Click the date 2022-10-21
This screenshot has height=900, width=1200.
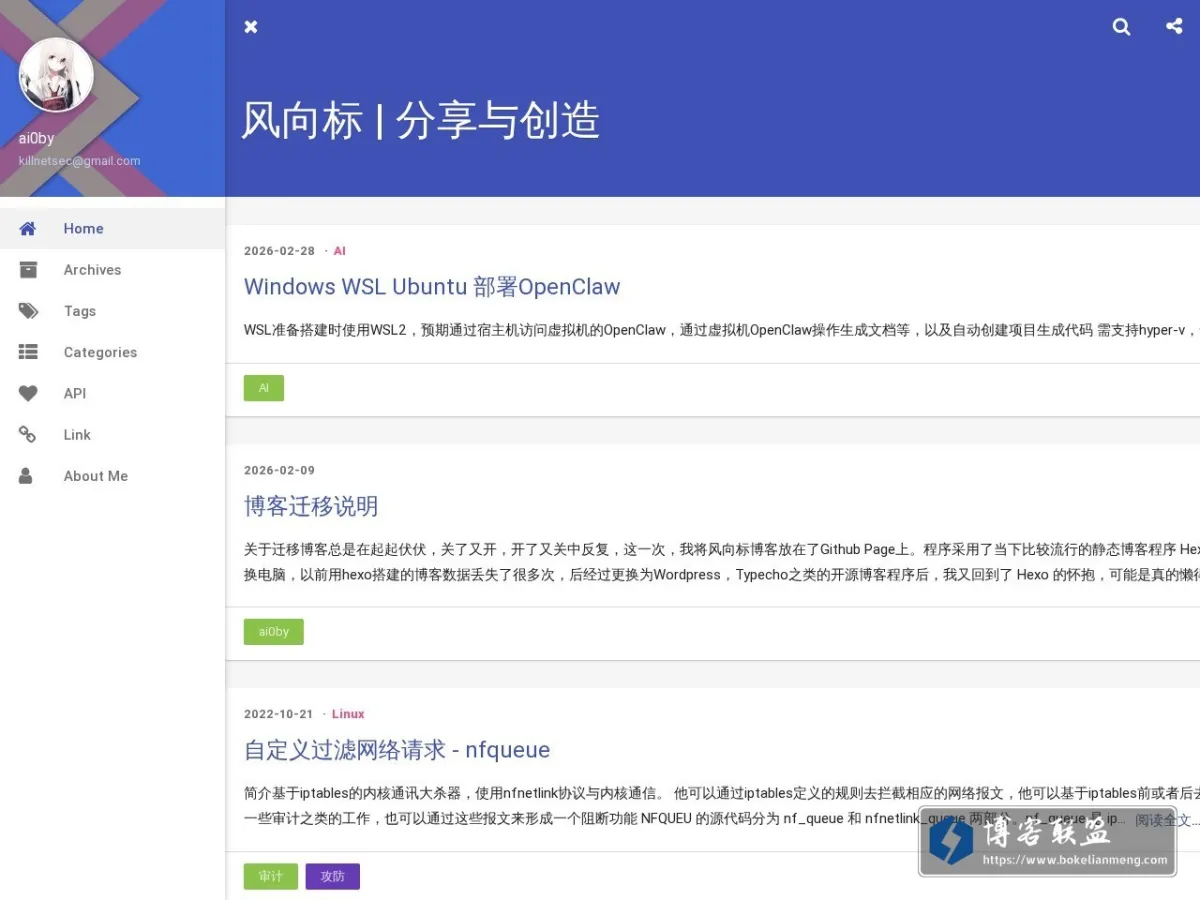tap(279, 714)
